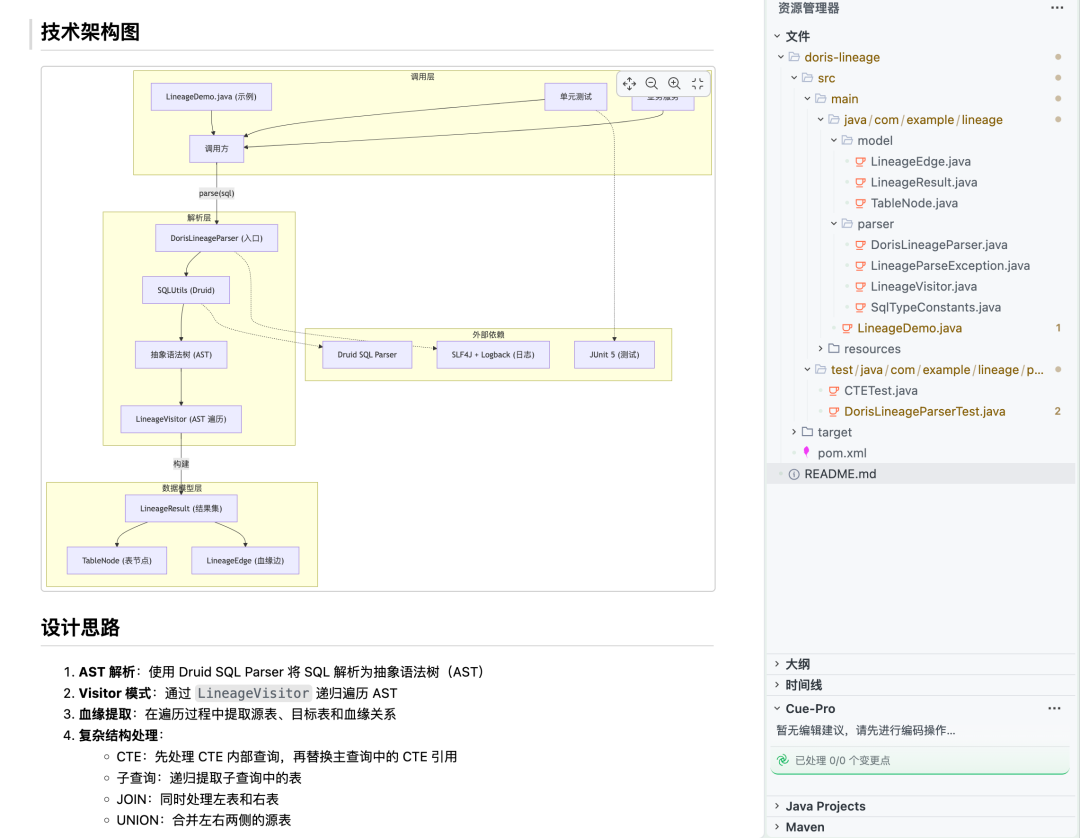The image size is (1080, 838).
Task: Open LineageResult.java in the file tree
Action: pyautogui.click(x=924, y=182)
